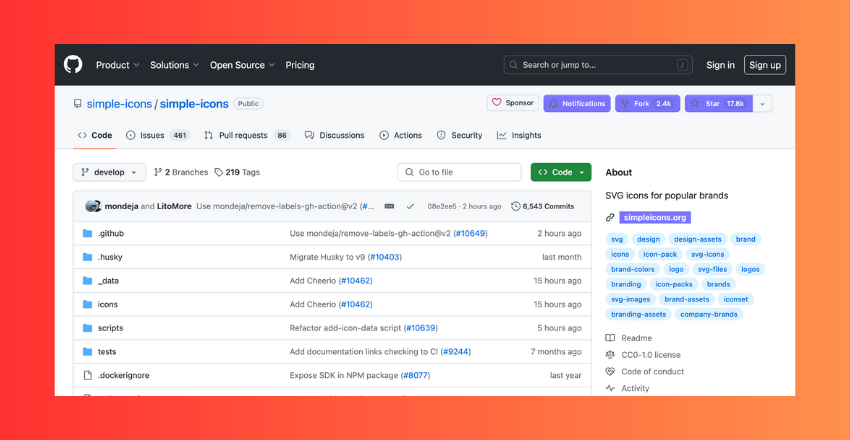Screen dimensions: 850x440
Task: Open the dropdown arrow beside Star
Action: tap(762, 103)
